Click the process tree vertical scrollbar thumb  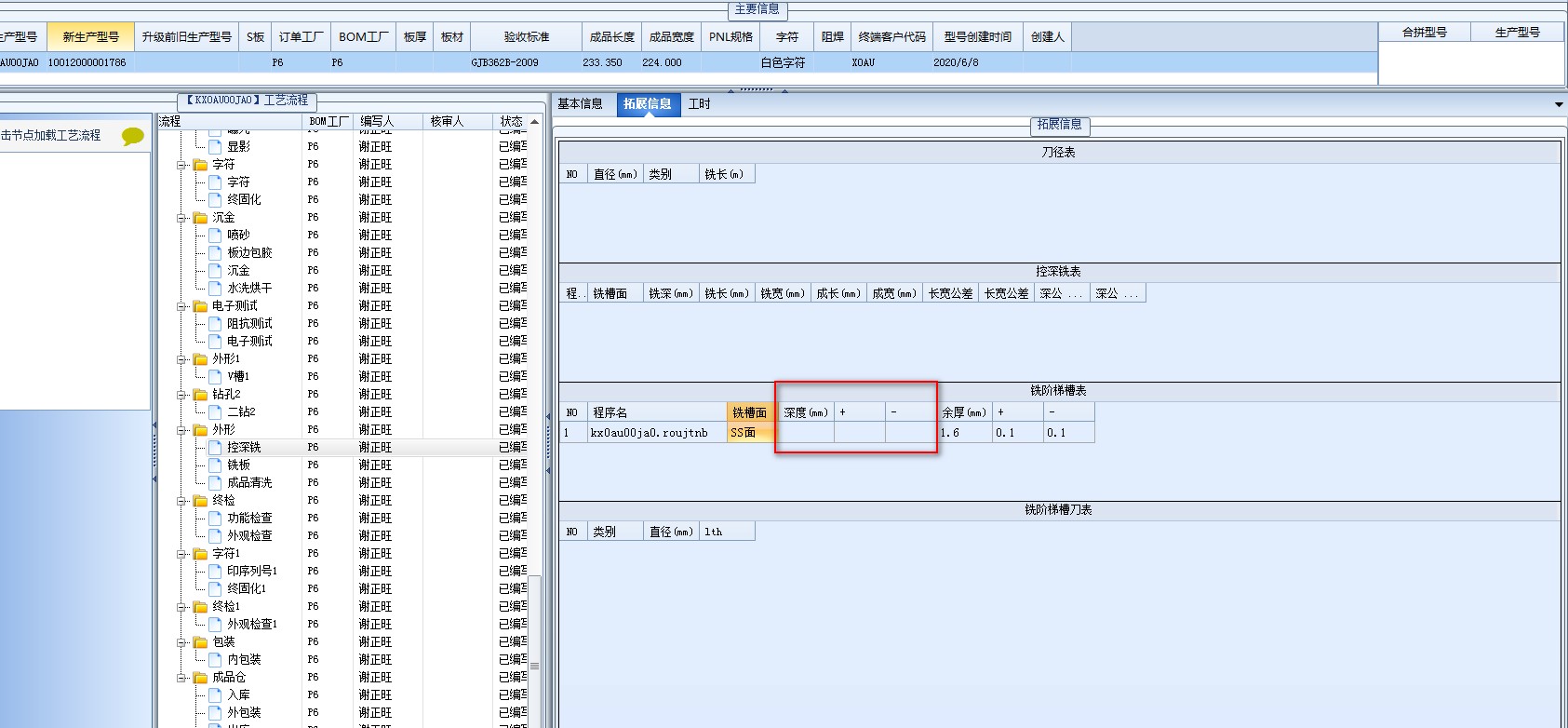coord(535,664)
